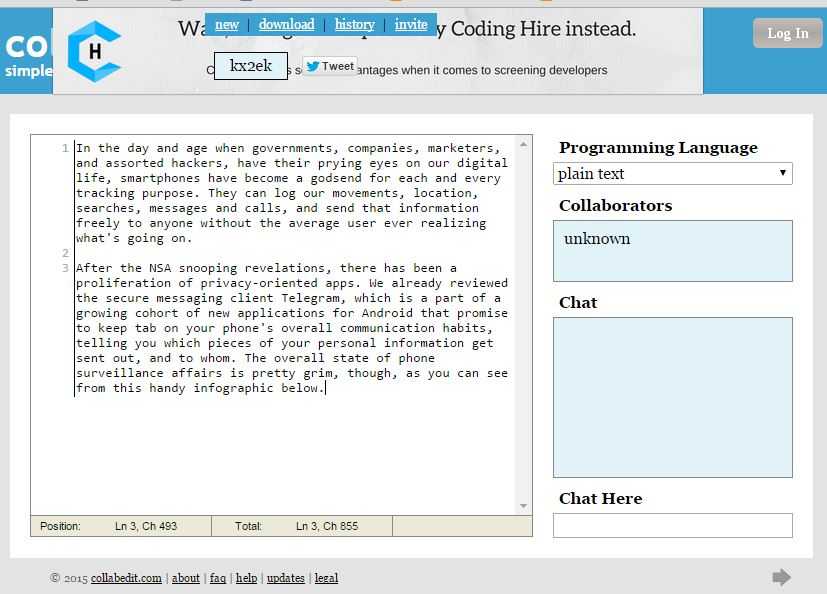Viewport: 827px width, 594px height.
Task: Open the 'faq' footer link
Action: 217,578
